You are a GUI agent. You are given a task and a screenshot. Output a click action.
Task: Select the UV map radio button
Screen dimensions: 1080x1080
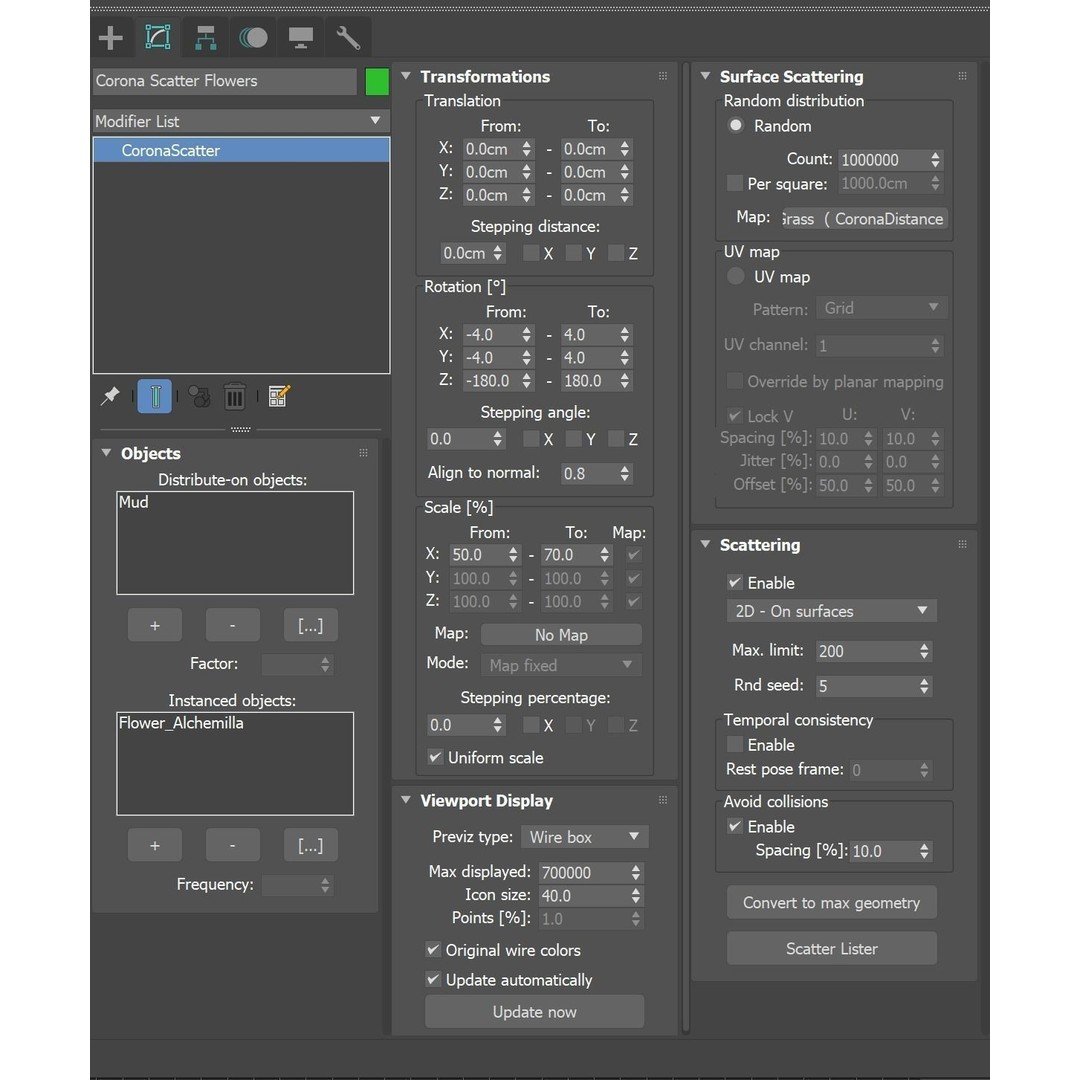coord(736,276)
